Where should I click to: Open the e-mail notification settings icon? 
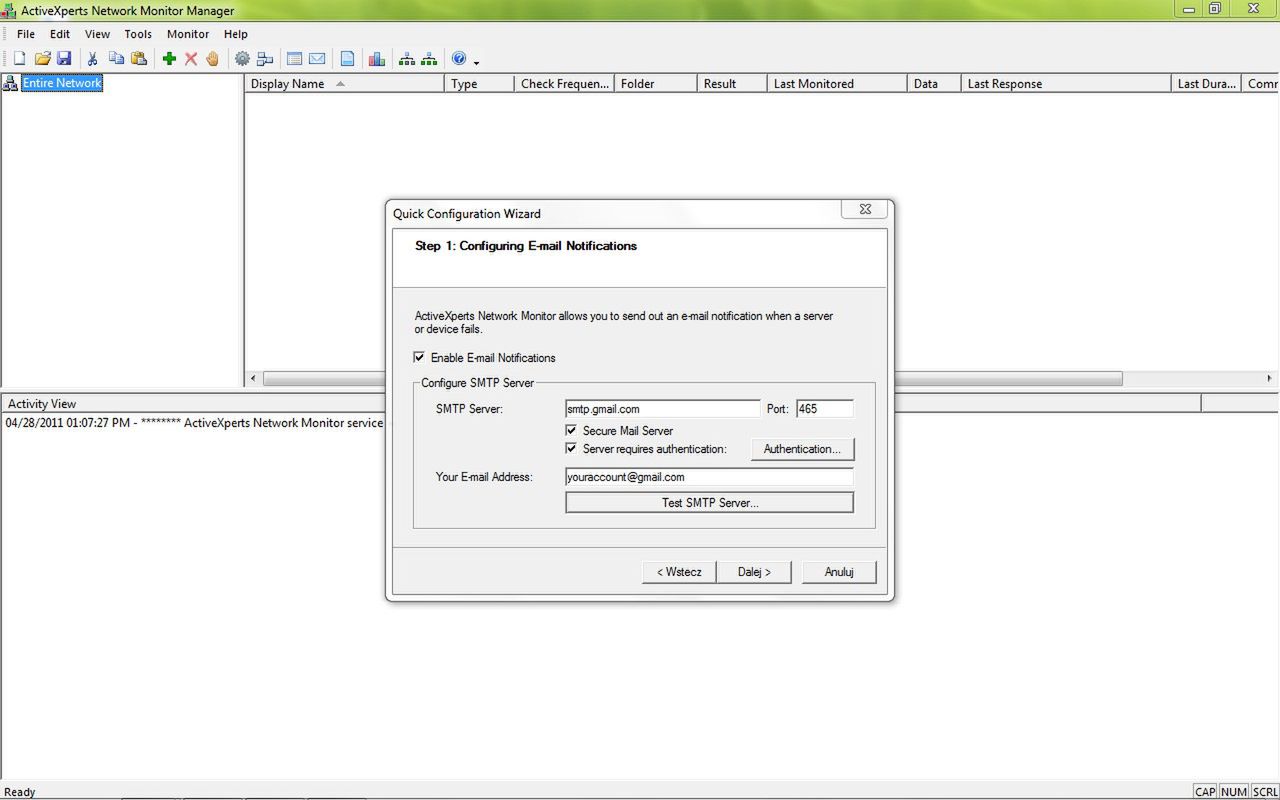[317, 58]
